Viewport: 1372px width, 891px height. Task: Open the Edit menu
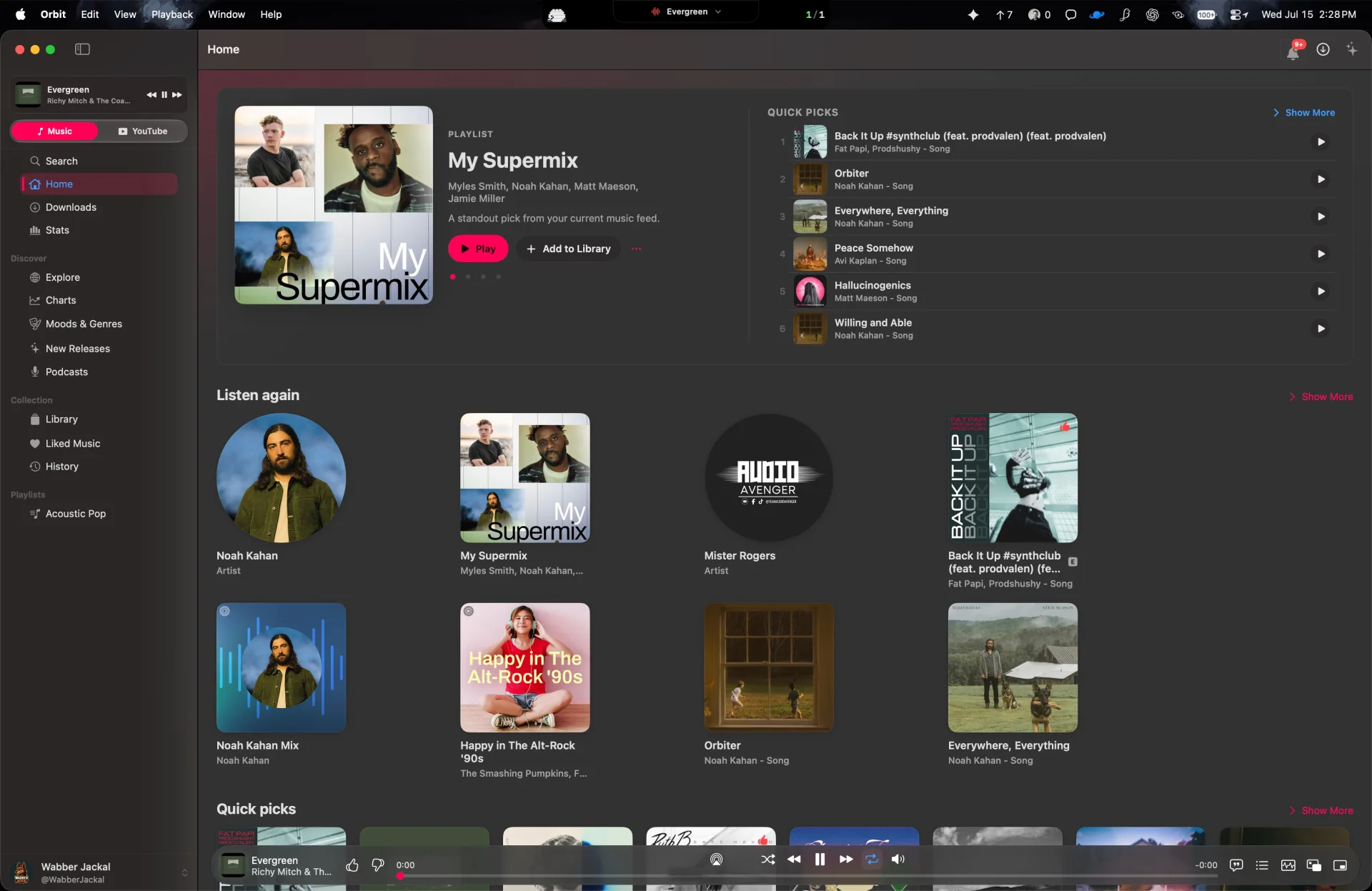[90, 14]
